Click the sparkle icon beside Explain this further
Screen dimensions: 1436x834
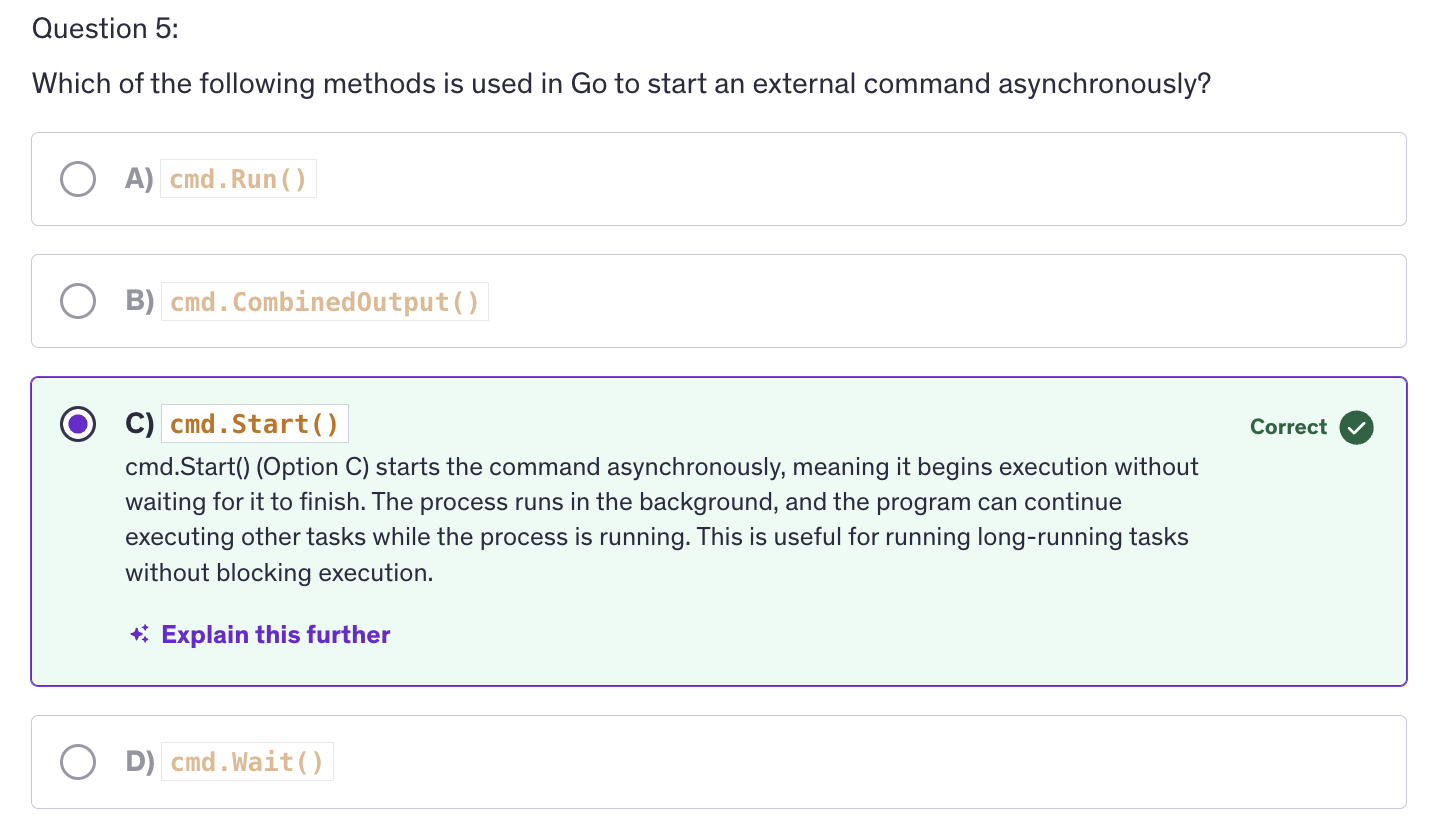pos(140,634)
